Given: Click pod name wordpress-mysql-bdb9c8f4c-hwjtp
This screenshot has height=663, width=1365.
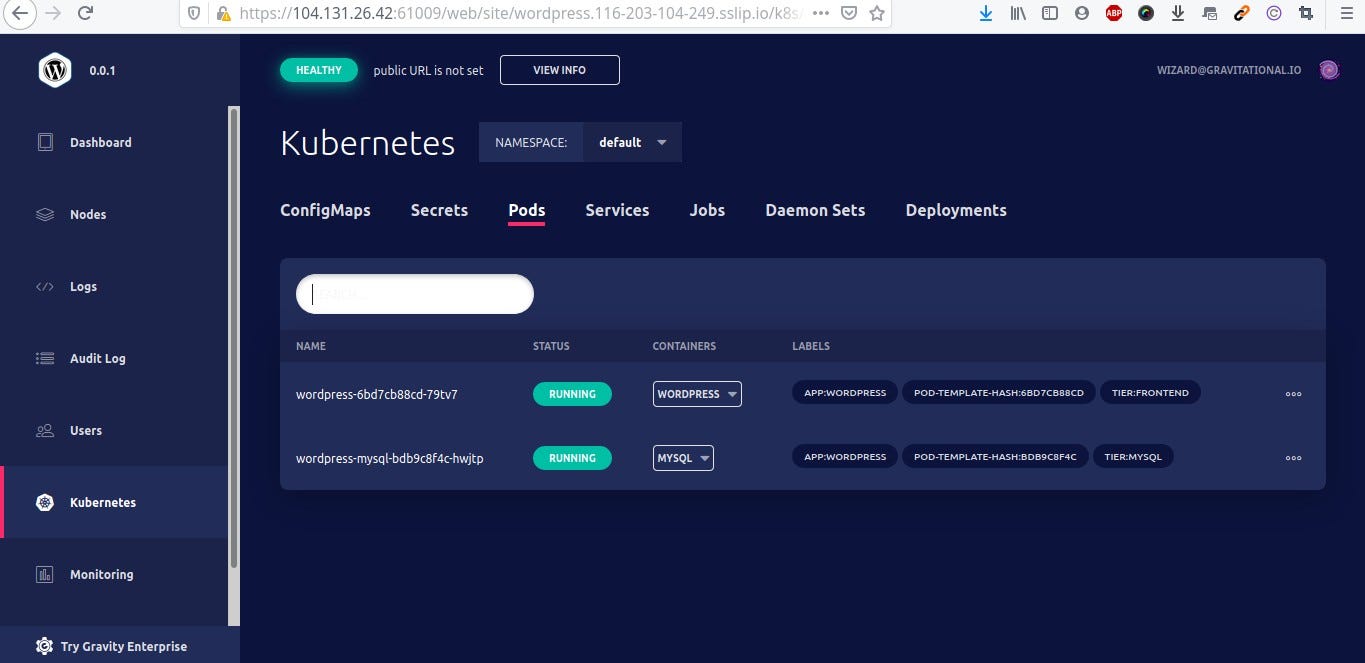Looking at the screenshot, I should click(390, 458).
